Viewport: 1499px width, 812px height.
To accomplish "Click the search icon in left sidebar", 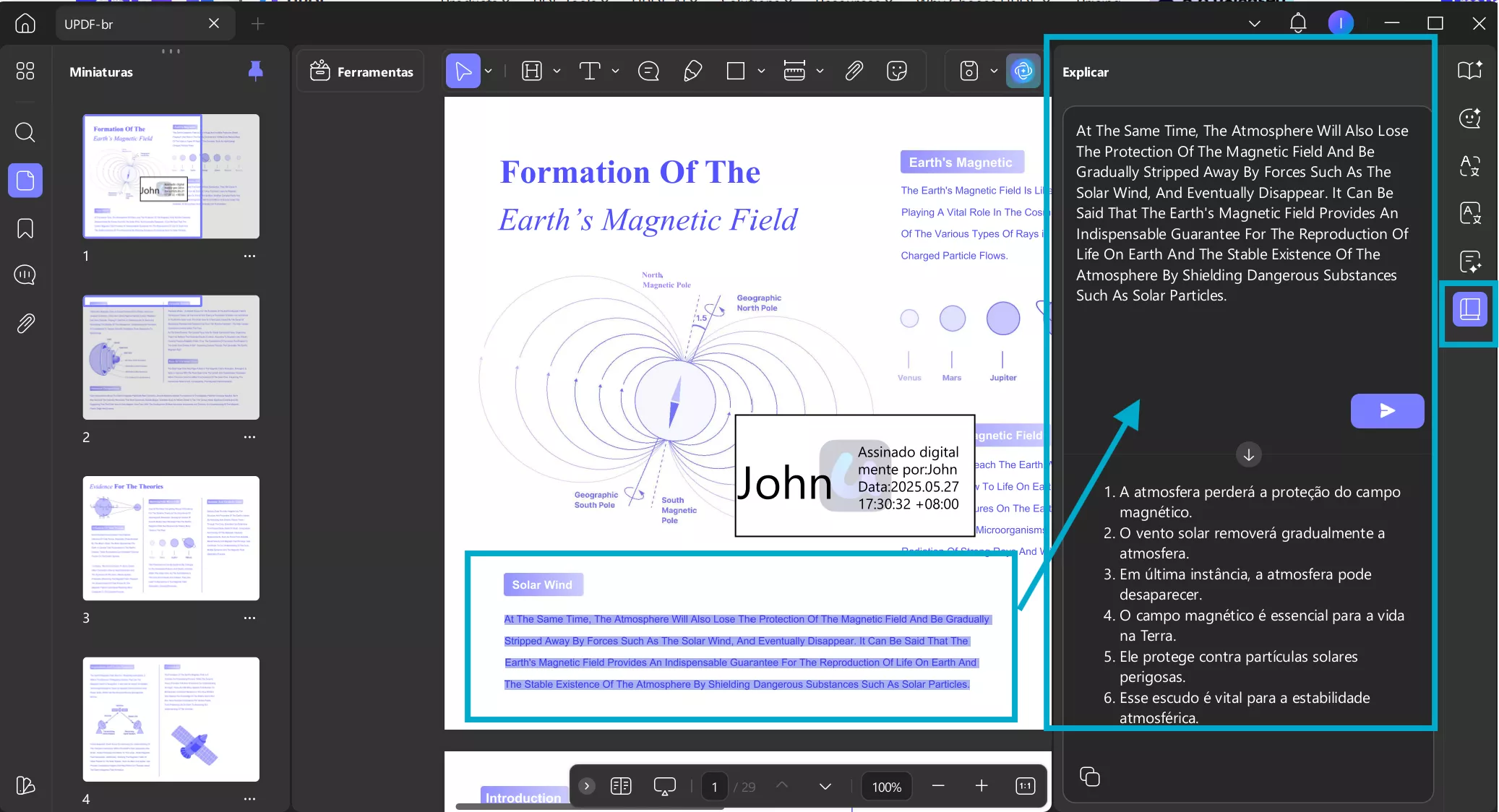I will click(25, 132).
